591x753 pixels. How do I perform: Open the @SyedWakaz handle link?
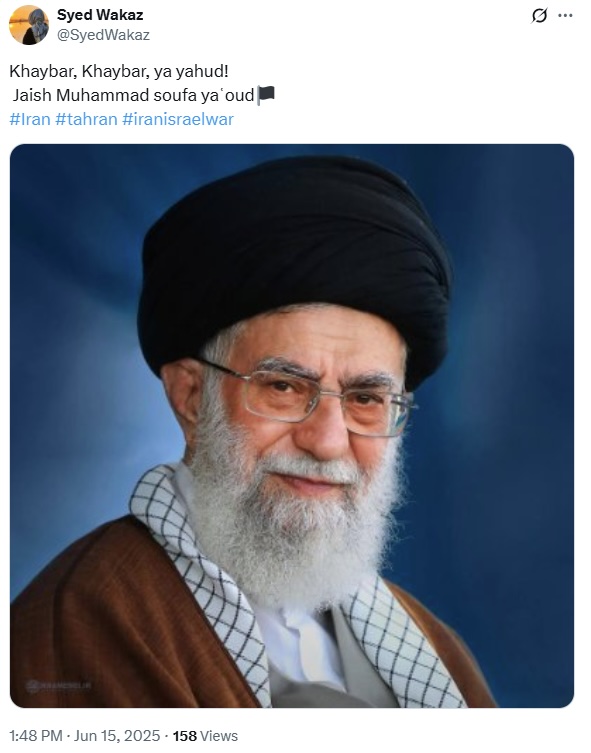tap(103, 35)
